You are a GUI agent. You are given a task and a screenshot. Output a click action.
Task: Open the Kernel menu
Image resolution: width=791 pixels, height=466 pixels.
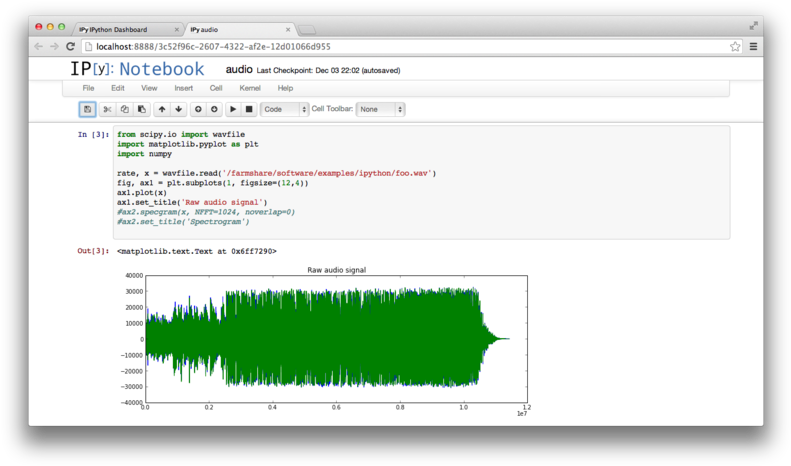click(249, 88)
